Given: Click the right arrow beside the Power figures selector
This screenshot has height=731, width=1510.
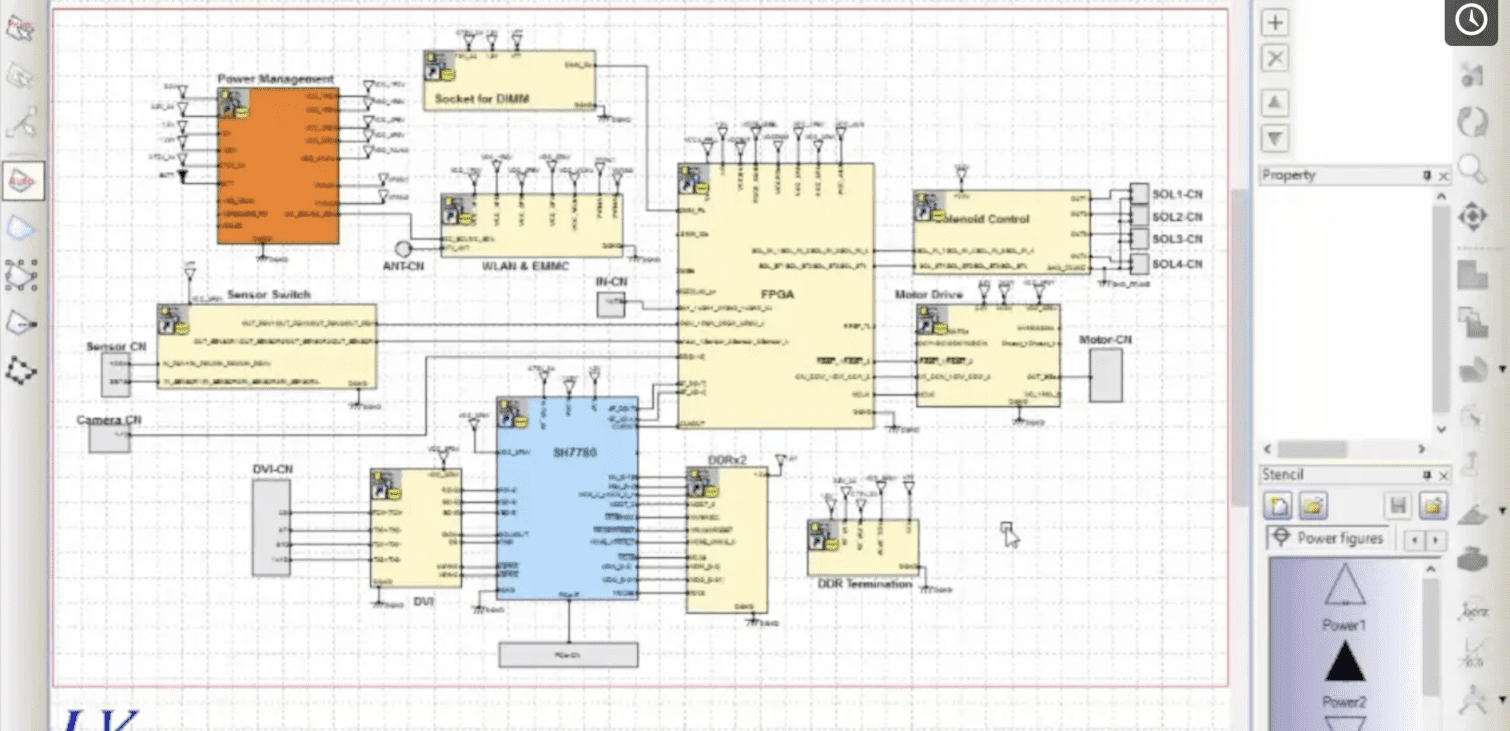Looking at the screenshot, I should 1436,540.
